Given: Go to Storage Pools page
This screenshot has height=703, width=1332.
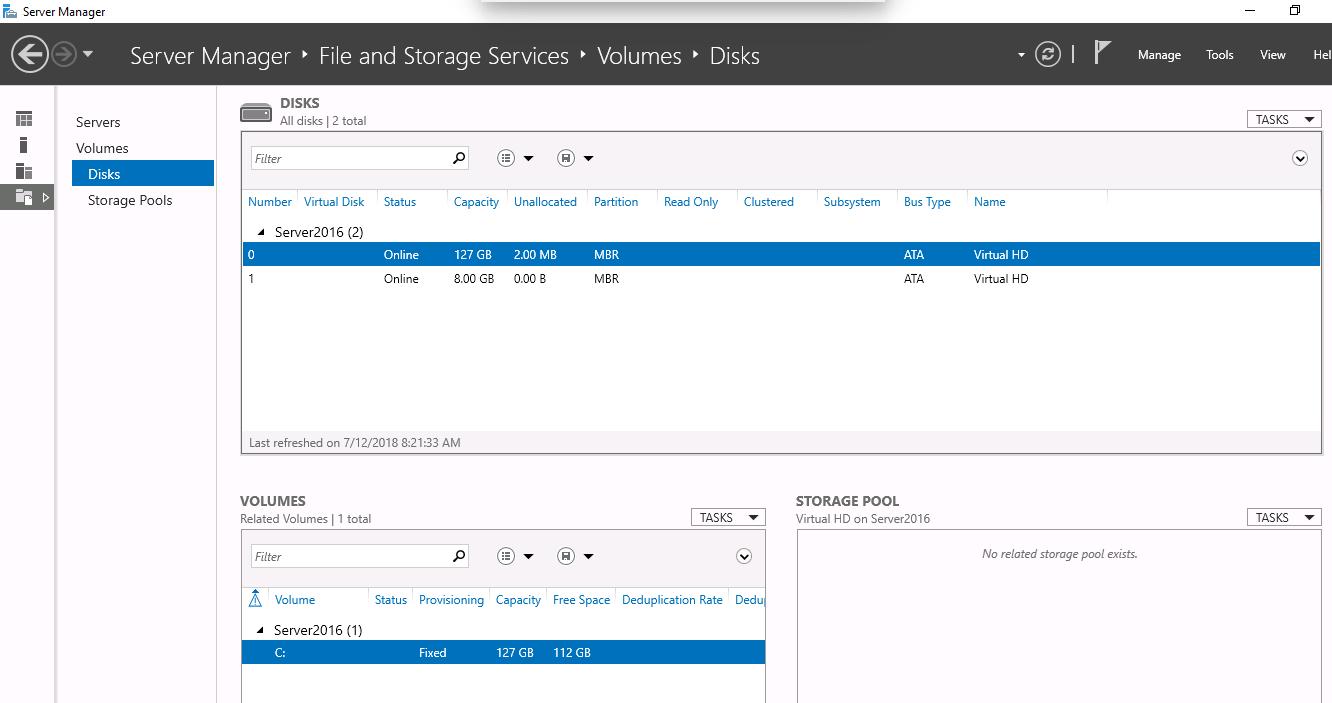Looking at the screenshot, I should click(130, 200).
